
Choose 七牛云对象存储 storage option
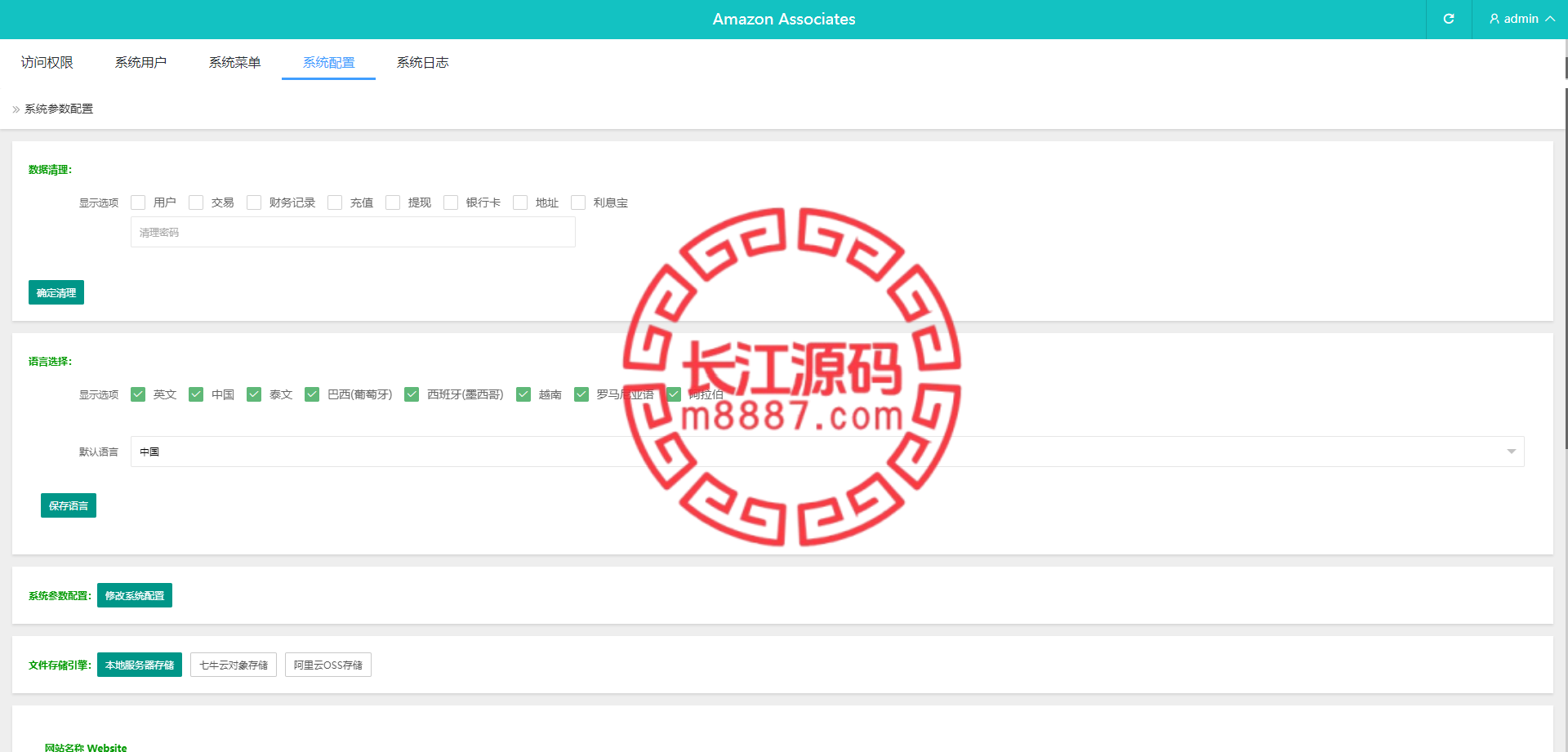[x=234, y=665]
